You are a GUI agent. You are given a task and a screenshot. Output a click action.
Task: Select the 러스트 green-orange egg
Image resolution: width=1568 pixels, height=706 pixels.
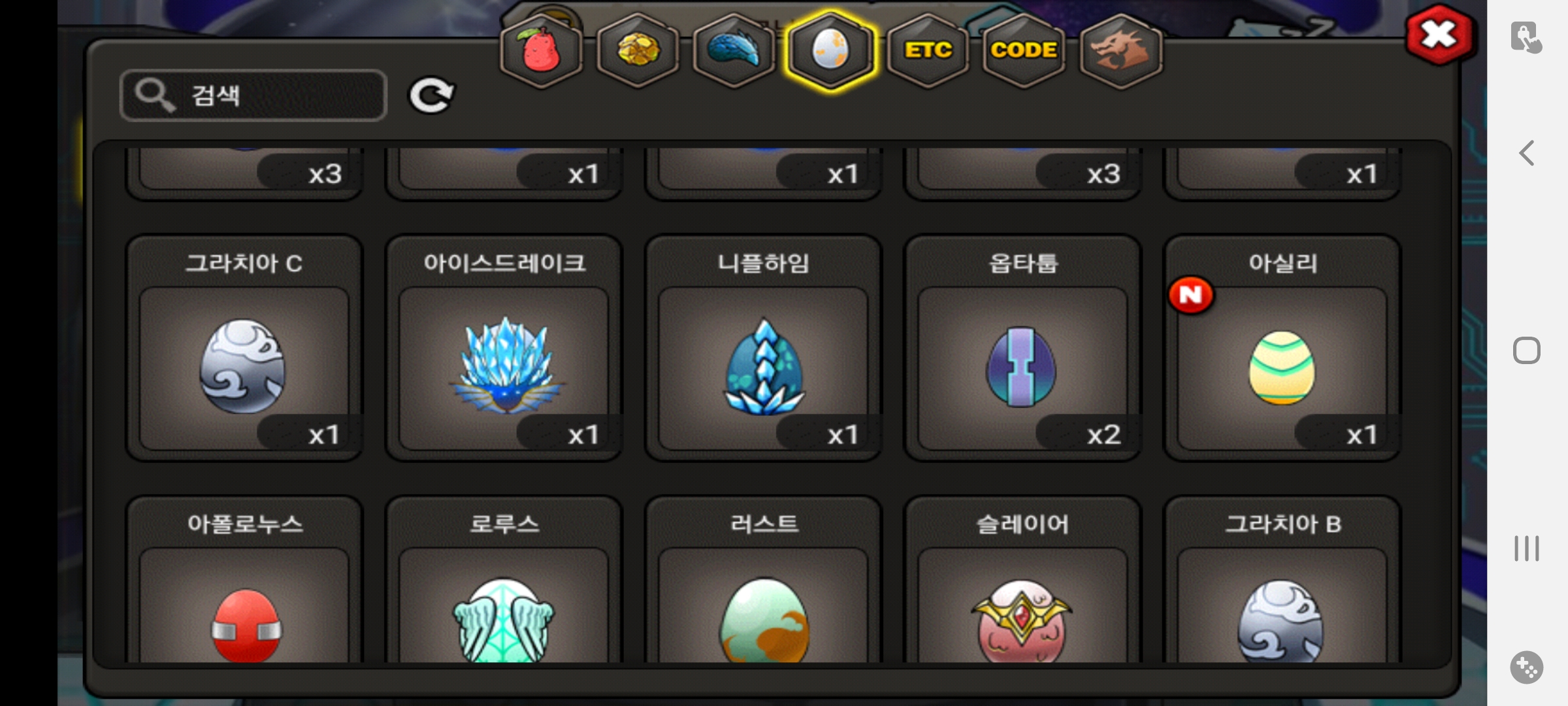(x=763, y=580)
